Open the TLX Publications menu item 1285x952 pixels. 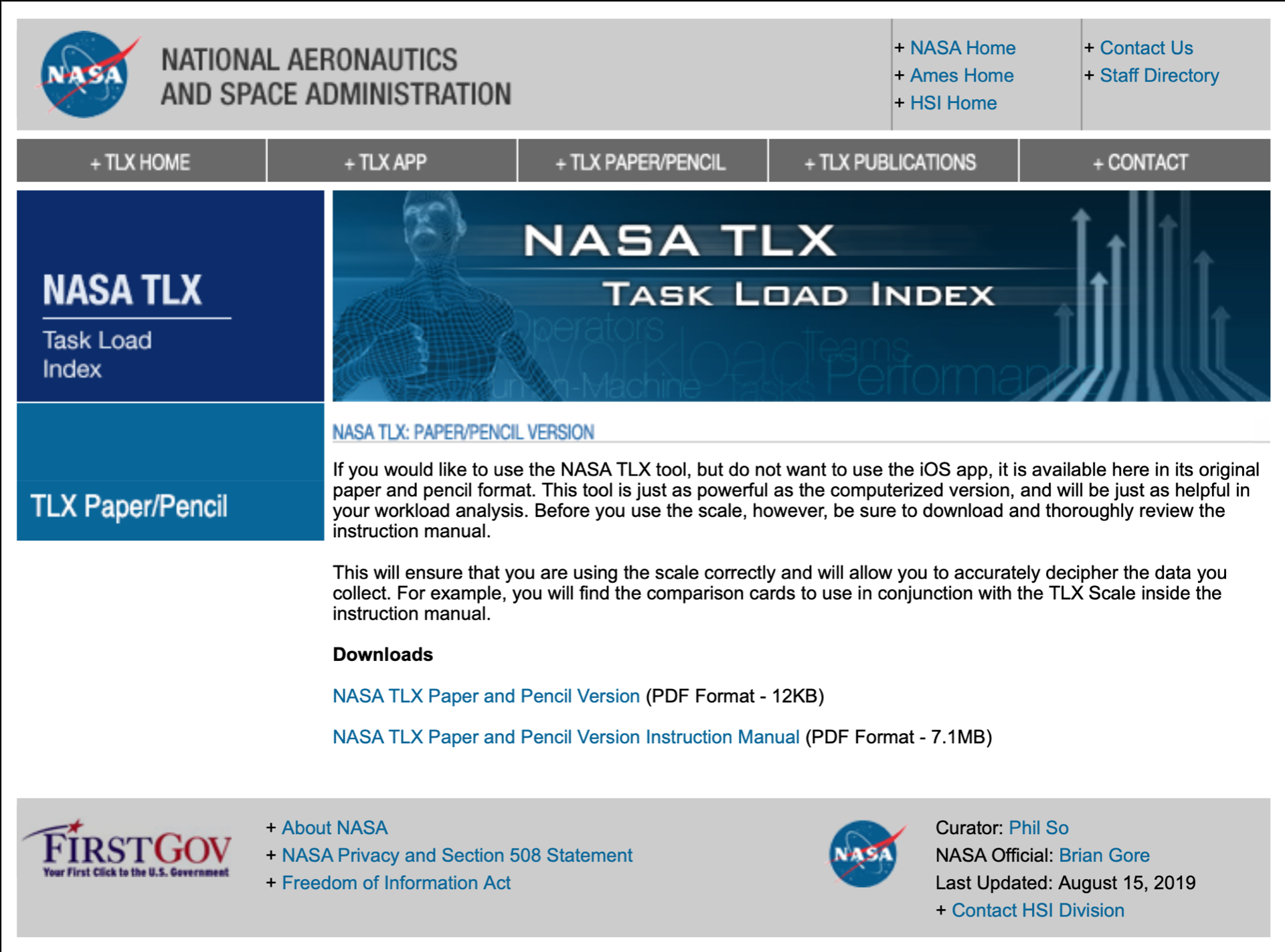893,161
